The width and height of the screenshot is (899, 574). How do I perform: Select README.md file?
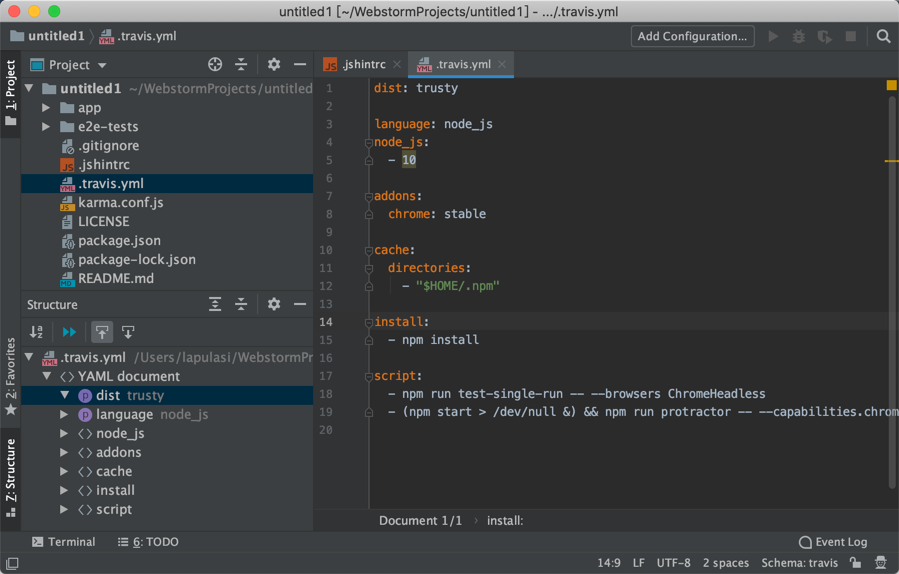click(167, 278)
